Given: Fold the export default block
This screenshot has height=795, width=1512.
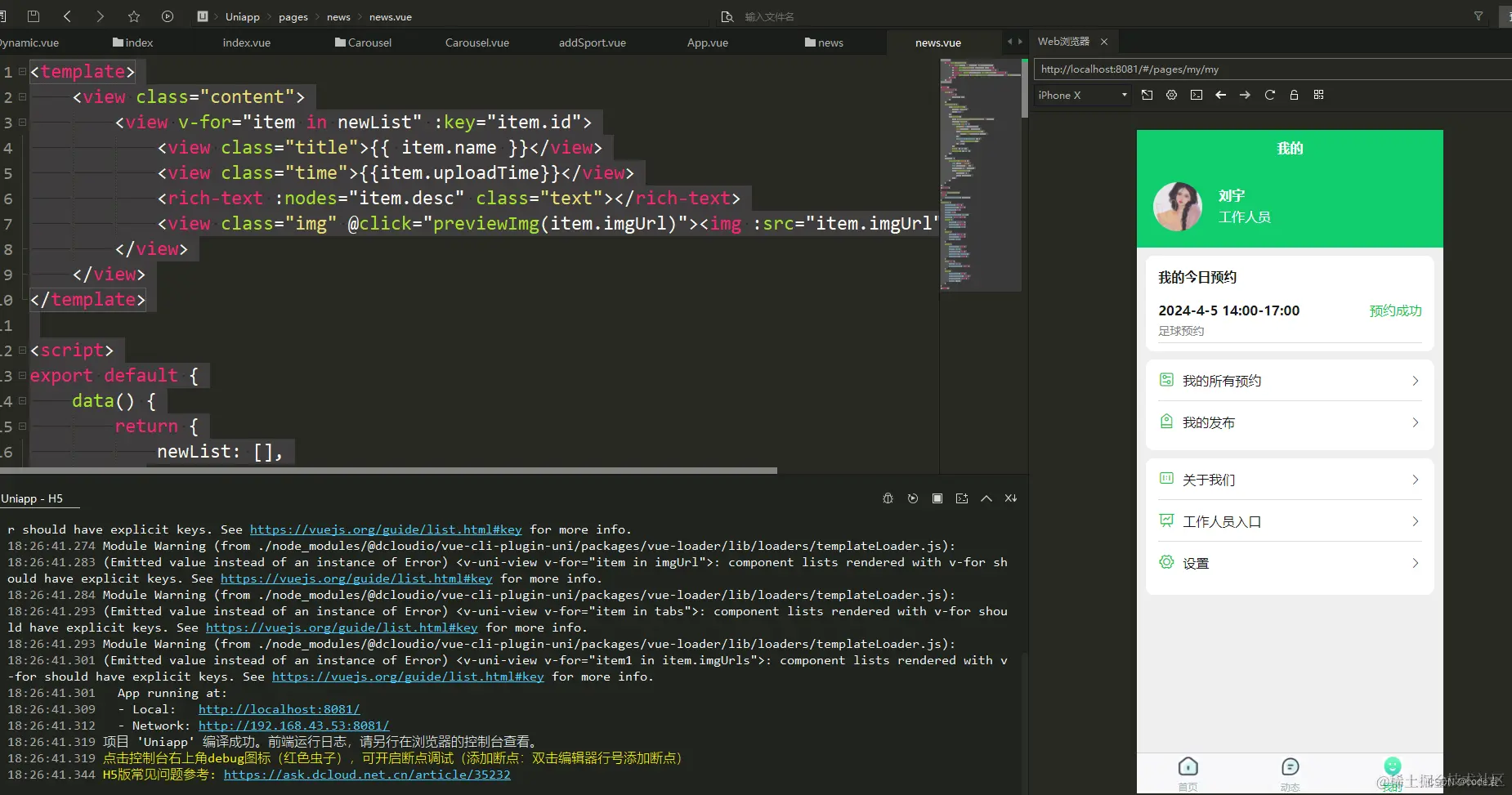Looking at the screenshot, I should coord(22,376).
